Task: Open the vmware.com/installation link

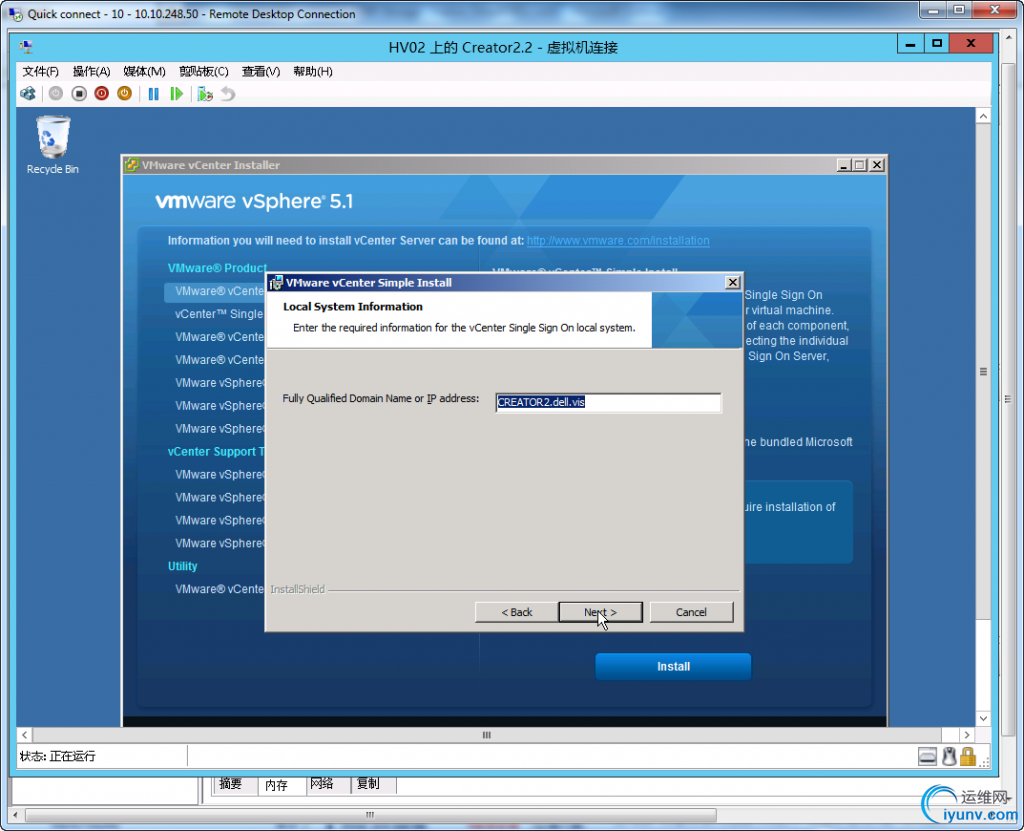Action: pos(618,240)
